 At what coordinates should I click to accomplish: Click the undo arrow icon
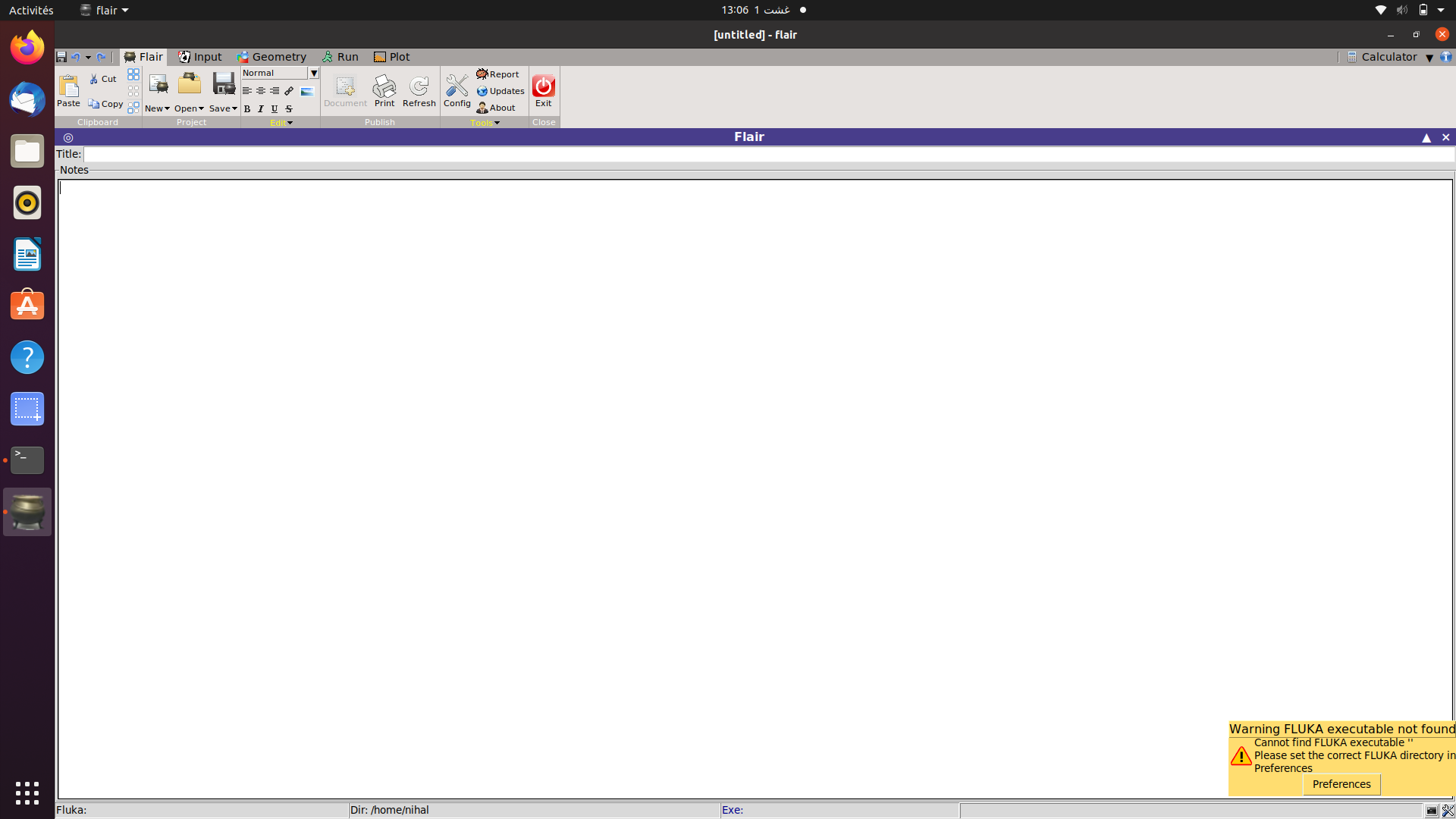(x=75, y=57)
